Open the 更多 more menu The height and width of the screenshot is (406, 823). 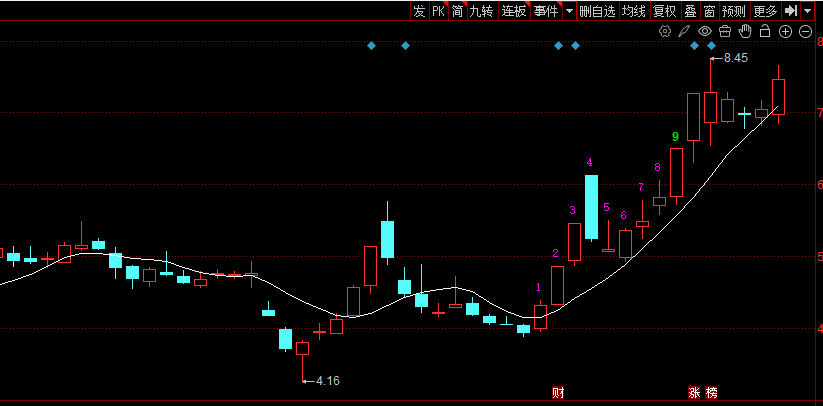click(x=765, y=11)
